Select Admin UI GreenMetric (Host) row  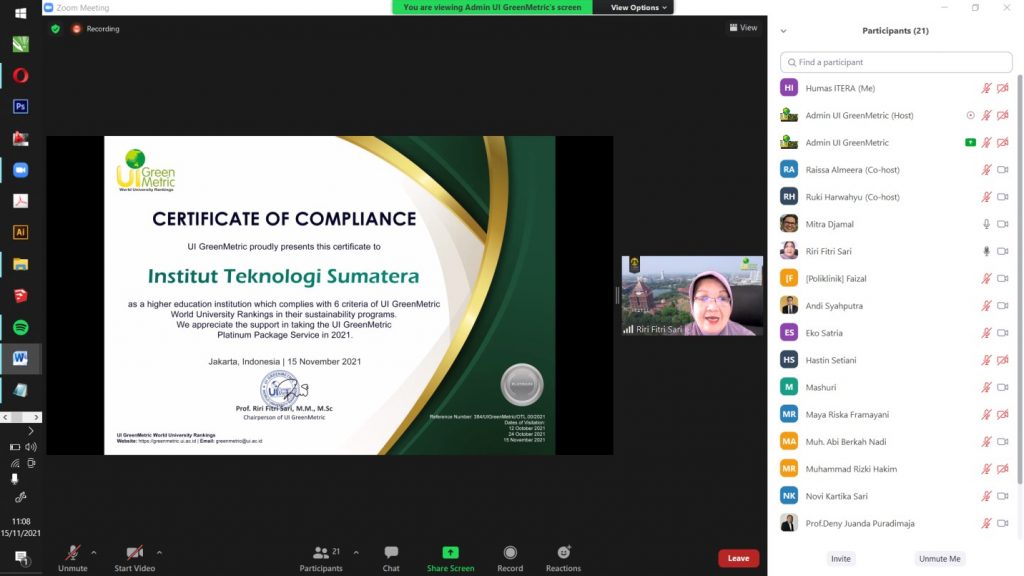pos(896,115)
